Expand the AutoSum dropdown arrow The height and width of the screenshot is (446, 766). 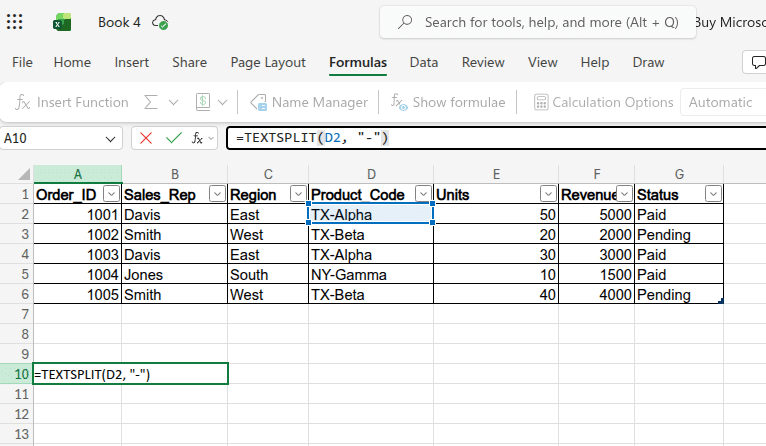[x=173, y=102]
